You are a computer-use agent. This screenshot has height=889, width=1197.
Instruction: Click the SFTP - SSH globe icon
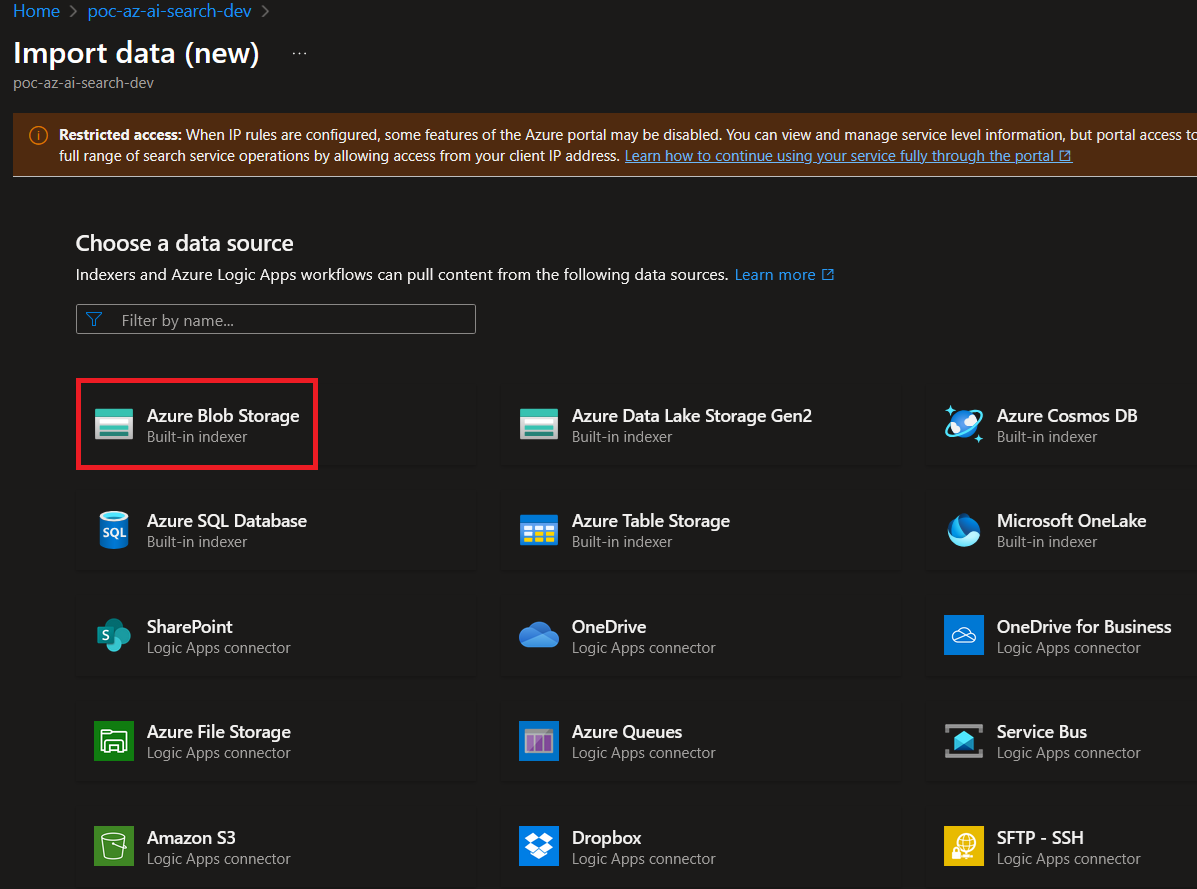point(963,846)
